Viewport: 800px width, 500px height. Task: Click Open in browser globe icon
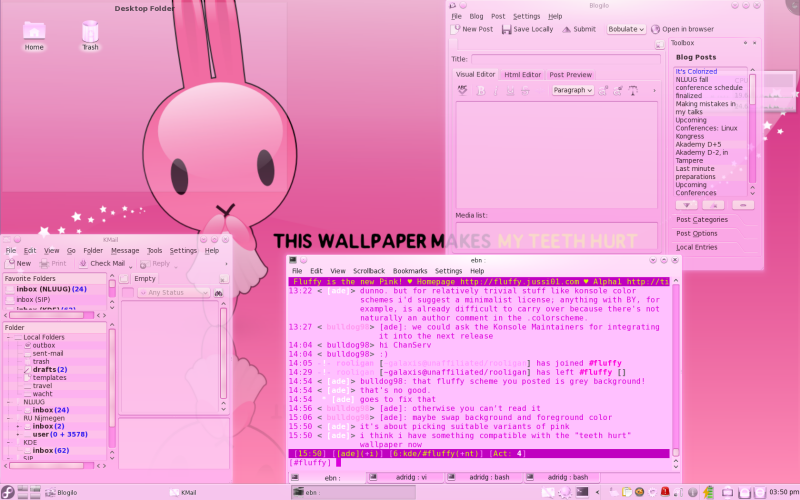(656, 30)
